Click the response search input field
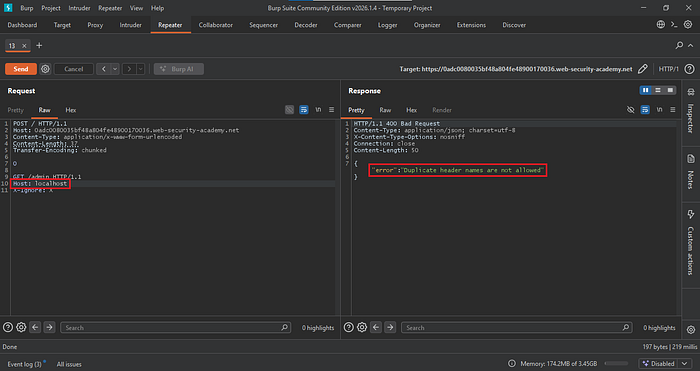Screen dimensions: 700x371 click(517, 328)
